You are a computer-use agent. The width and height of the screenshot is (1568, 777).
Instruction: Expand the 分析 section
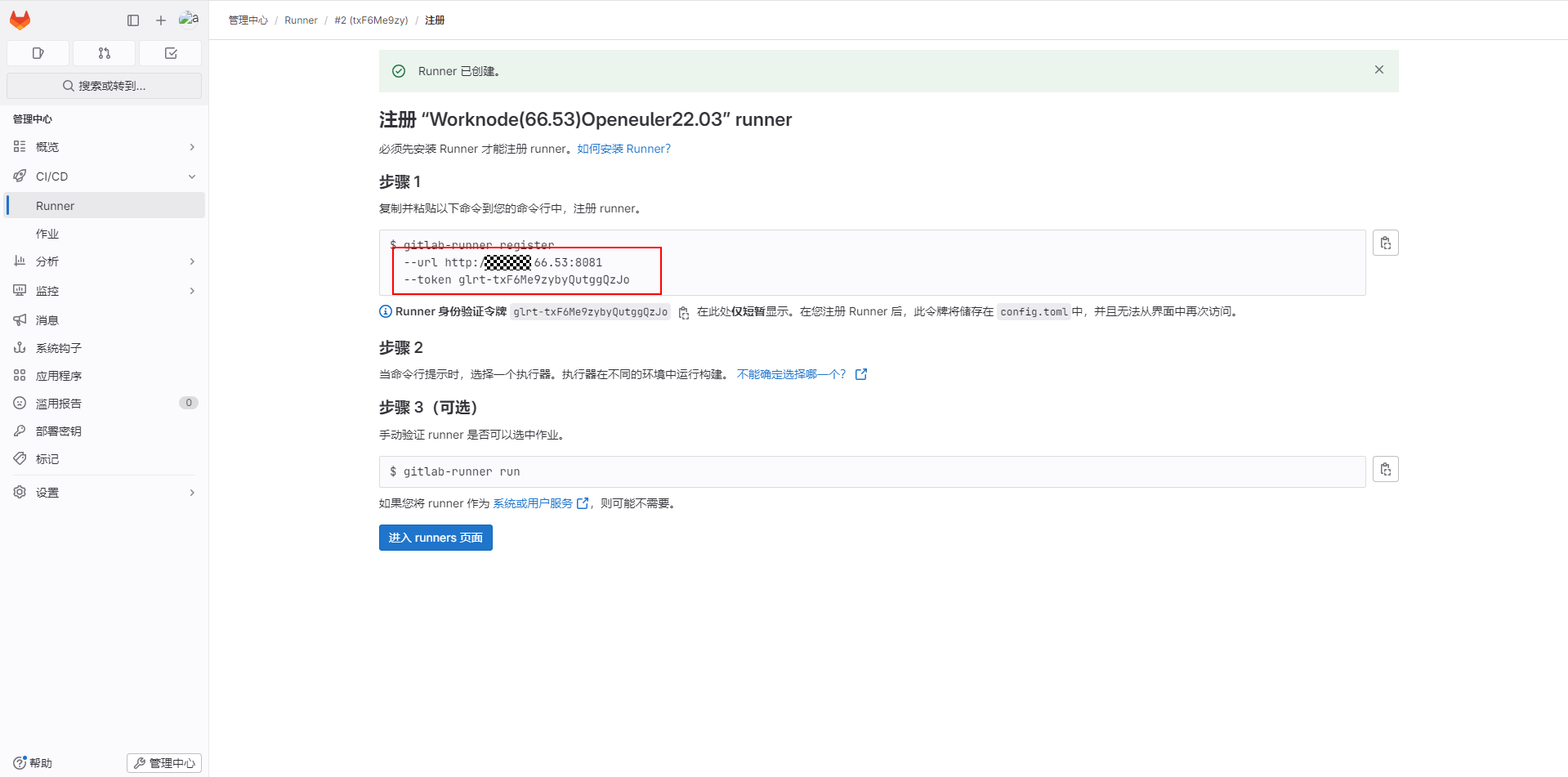tap(105, 261)
